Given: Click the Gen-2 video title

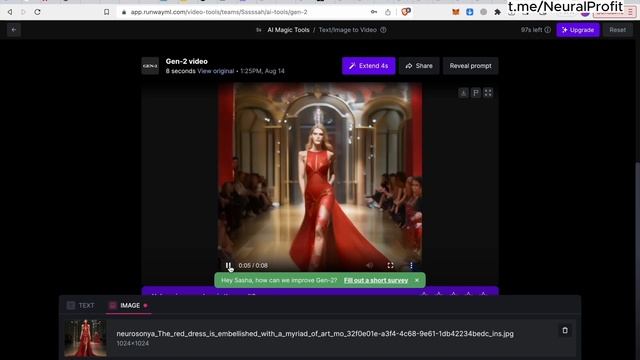Looking at the screenshot, I should pos(187,61).
